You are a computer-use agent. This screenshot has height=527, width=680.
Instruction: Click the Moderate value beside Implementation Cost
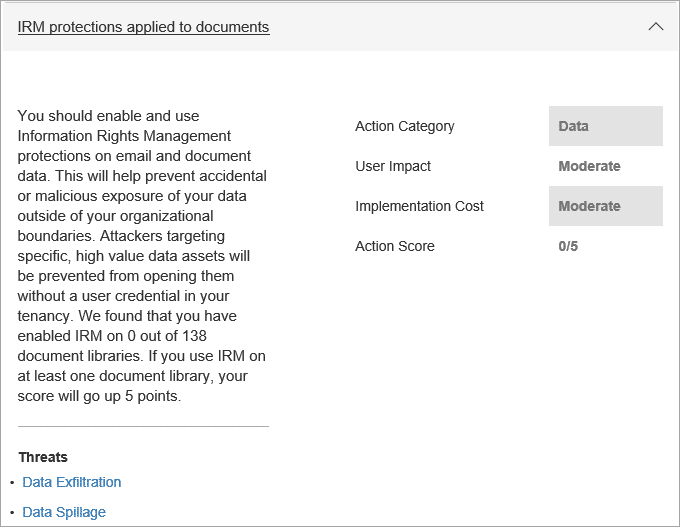pos(589,206)
